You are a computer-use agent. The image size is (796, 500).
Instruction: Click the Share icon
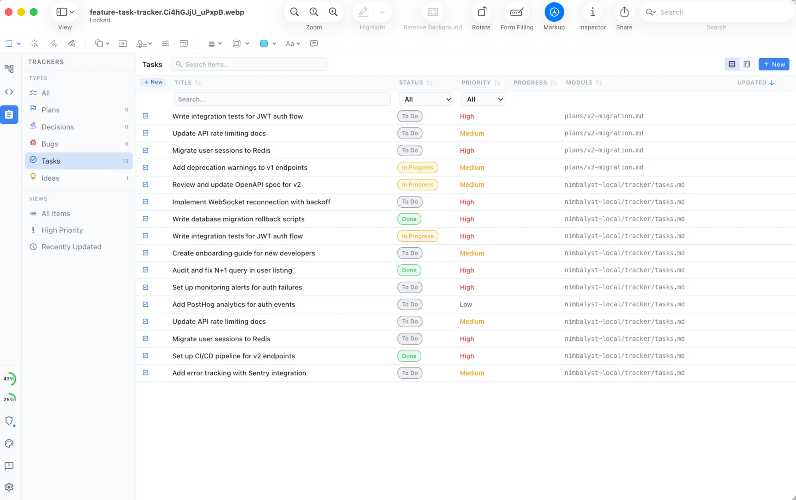(x=624, y=12)
